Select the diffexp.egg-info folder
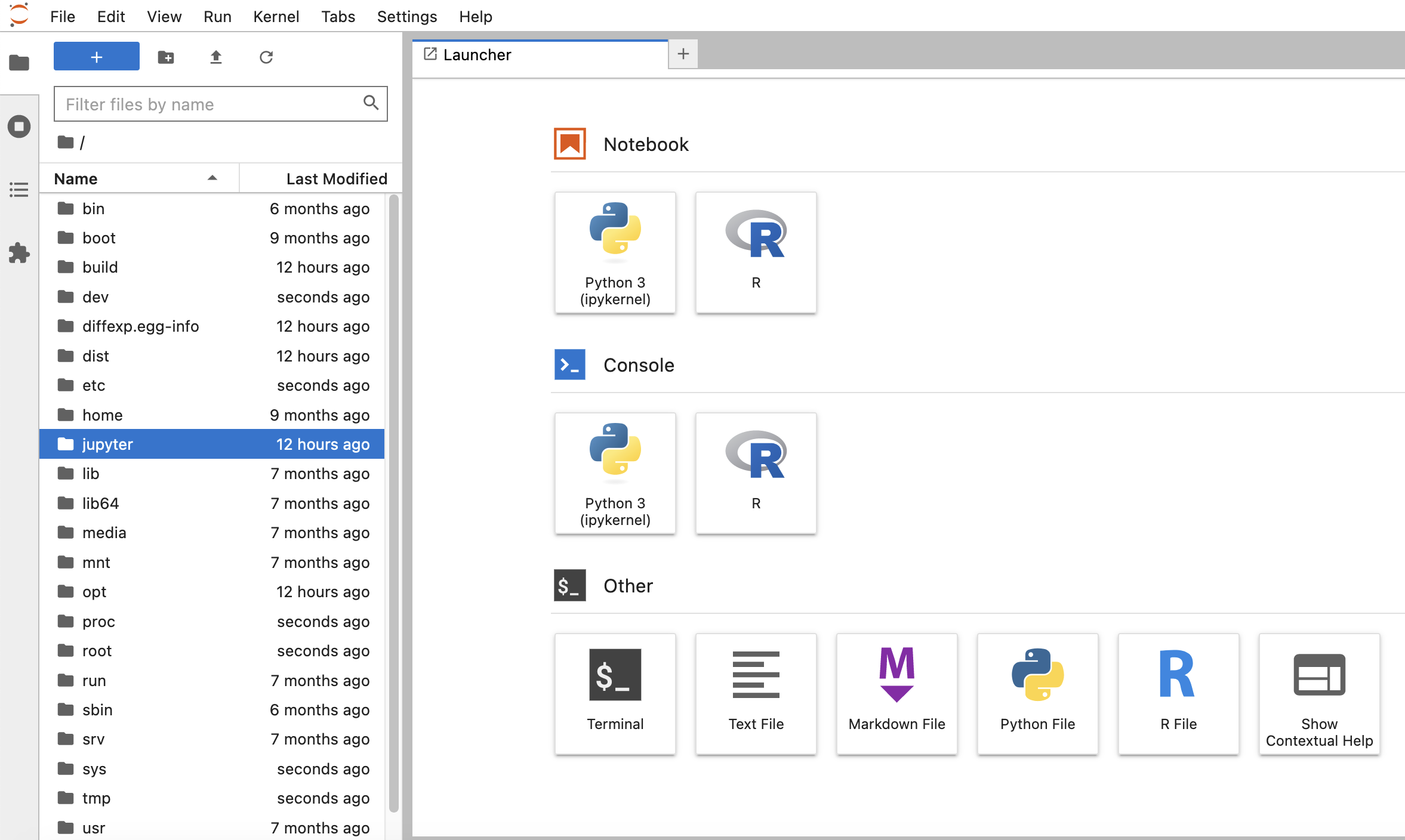This screenshot has height=840, width=1405. coord(141,326)
